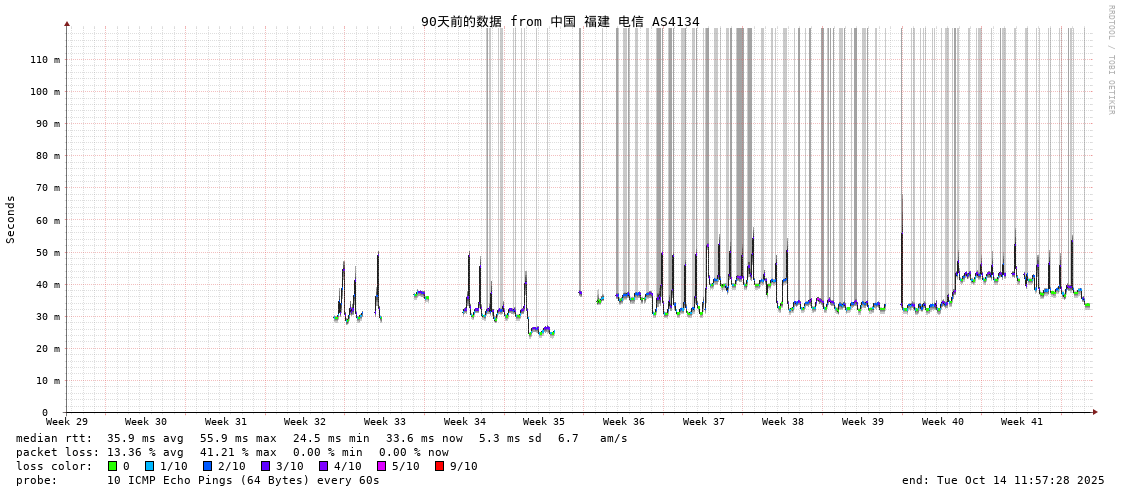
Task: Select the red 9/10 loss color swatch
Action: [440, 466]
